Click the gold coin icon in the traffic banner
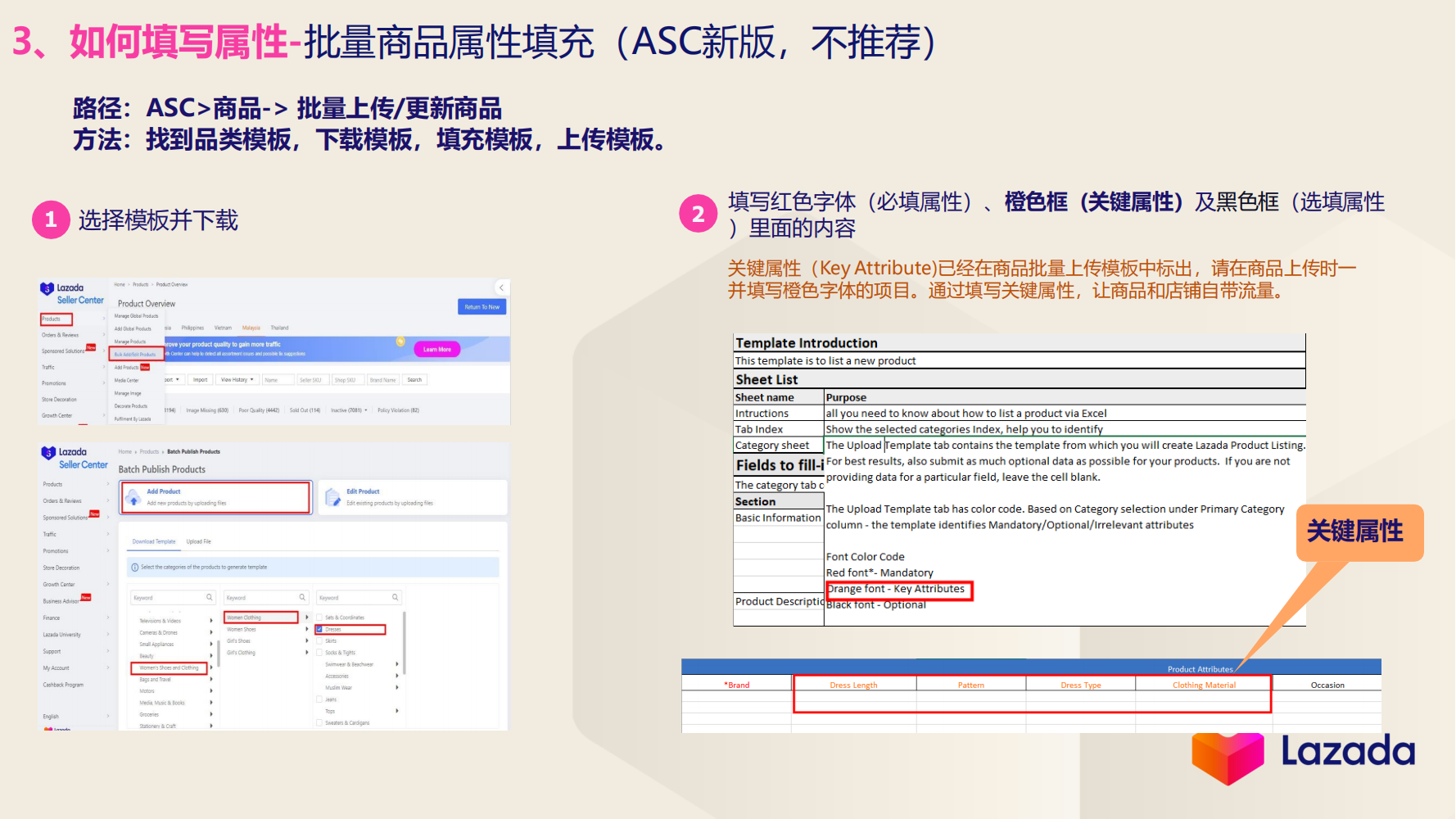Image resolution: width=1456 pixels, height=819 pixels. (x=400, y=342)
